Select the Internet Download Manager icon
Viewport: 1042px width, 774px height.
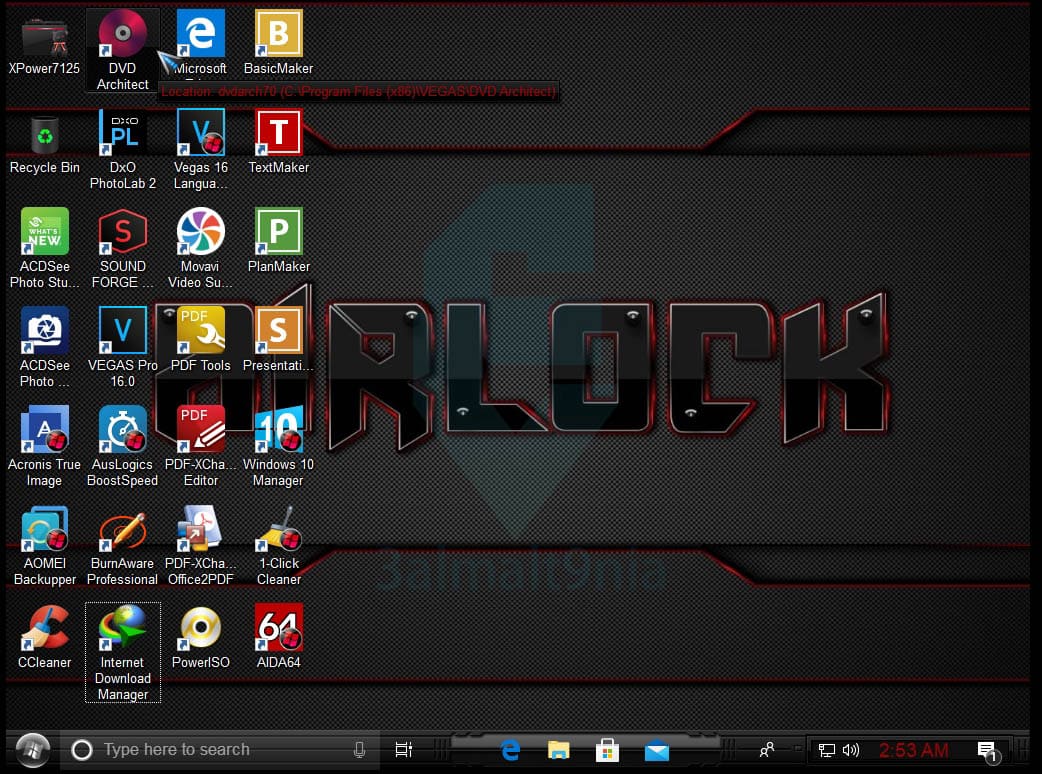[x=123, y=652]
